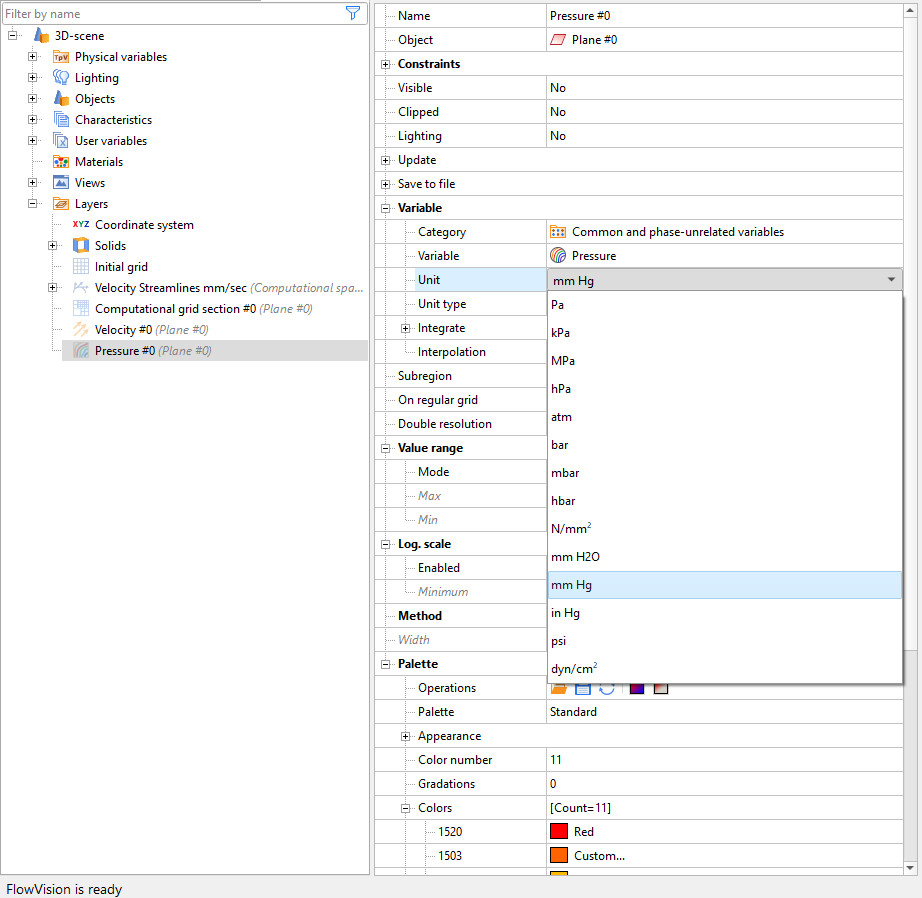Select the Velocity #0 layer icon
The width and height of the screenshot is (922, 898).
pos(81,330)
